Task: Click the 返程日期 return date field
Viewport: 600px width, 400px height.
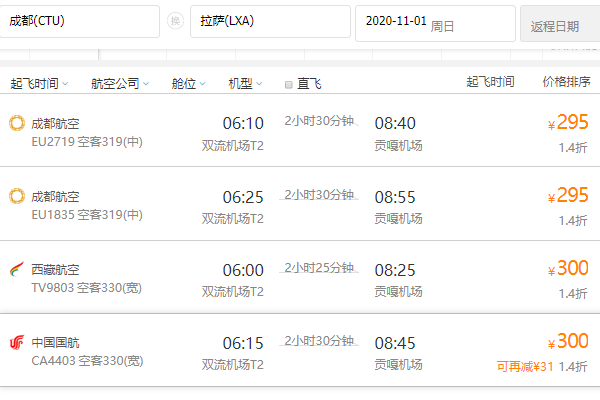Action: pos(560,24)
